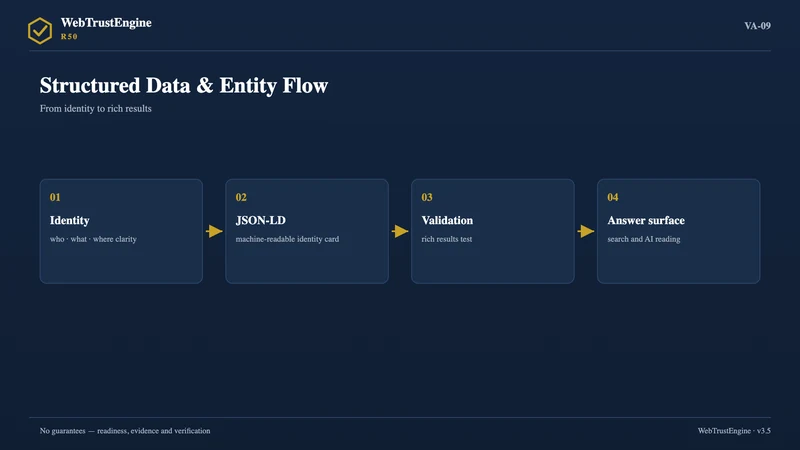
Task: Click the 'No guarantees' footer disclaimer
Action: tap(125, 431)
